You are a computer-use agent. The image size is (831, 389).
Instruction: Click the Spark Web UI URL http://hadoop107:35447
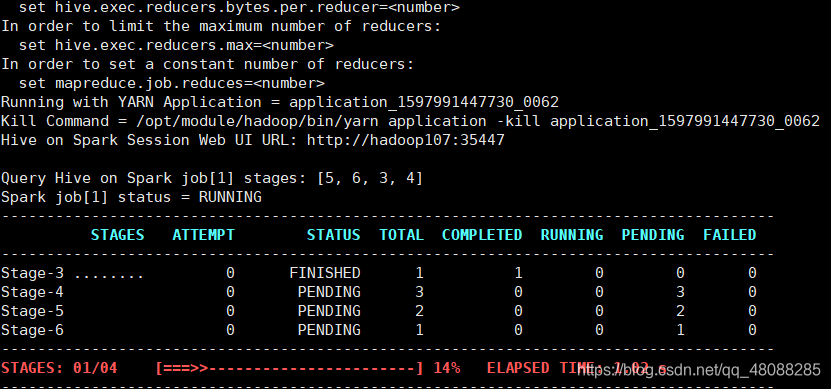click(405, 140)
